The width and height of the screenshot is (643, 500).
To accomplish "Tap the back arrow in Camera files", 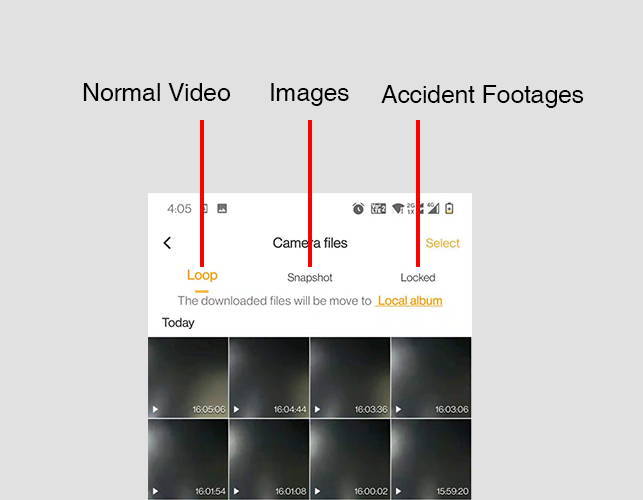I will pos(167,243).
